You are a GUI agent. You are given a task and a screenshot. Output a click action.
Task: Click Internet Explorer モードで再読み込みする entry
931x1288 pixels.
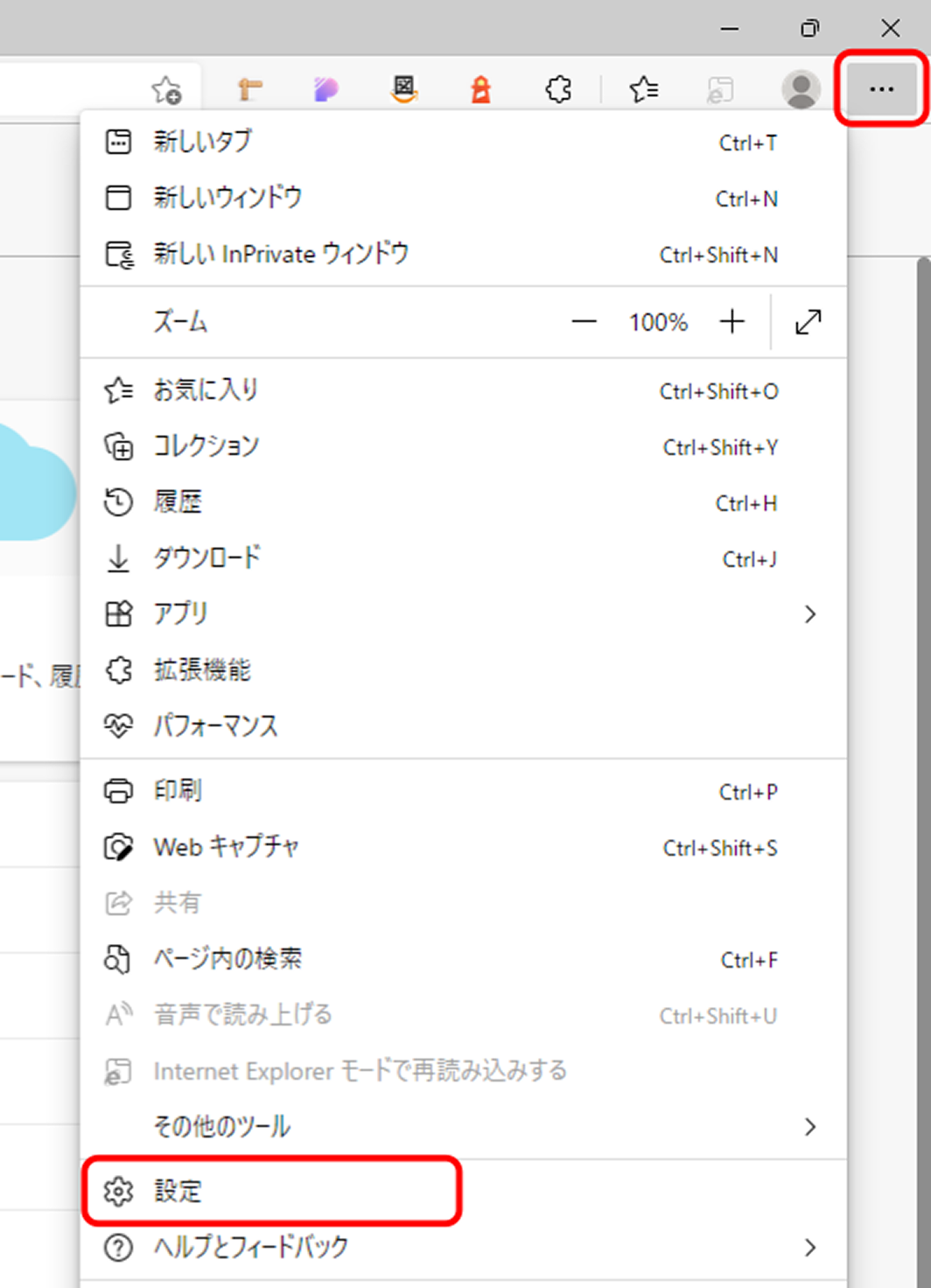click(x=464, y=1071)
